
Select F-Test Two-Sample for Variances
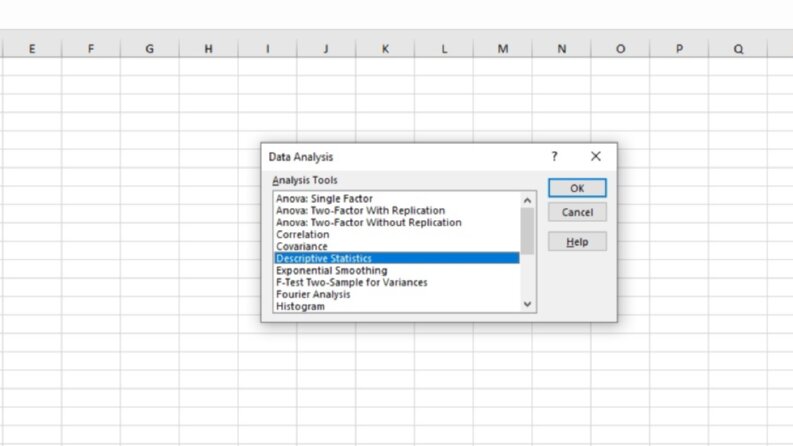396,282
